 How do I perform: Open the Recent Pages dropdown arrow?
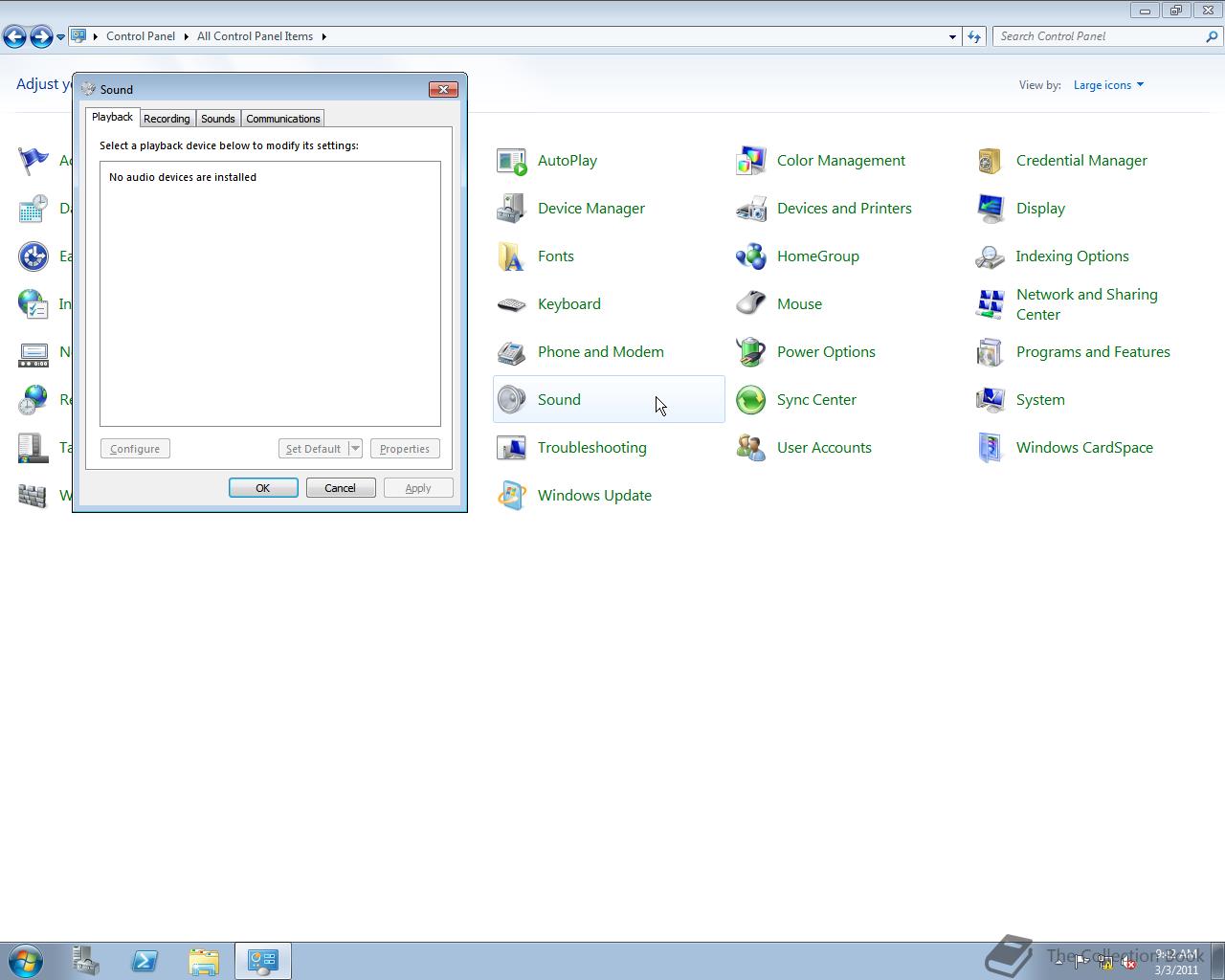tap(60, 36)
